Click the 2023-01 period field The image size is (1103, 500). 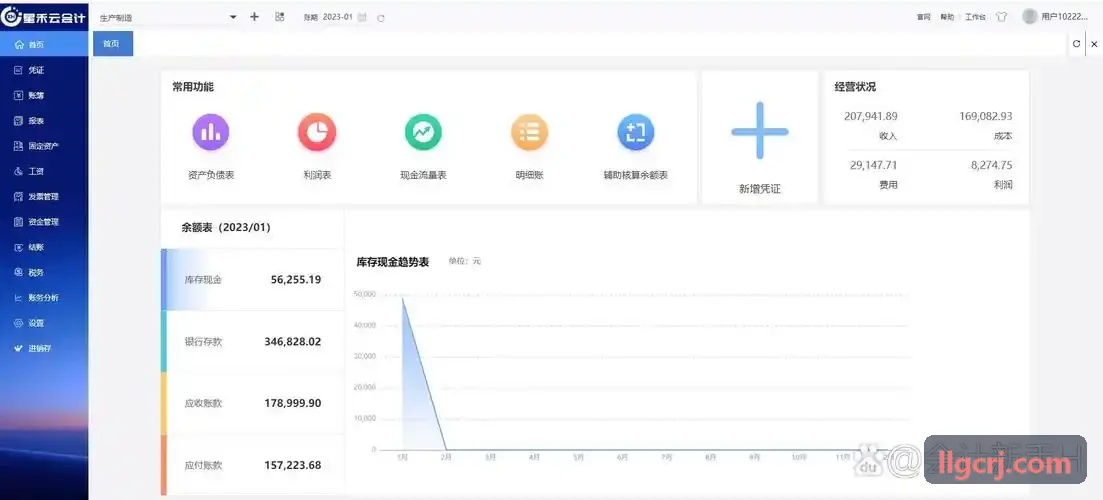[338, 17]
